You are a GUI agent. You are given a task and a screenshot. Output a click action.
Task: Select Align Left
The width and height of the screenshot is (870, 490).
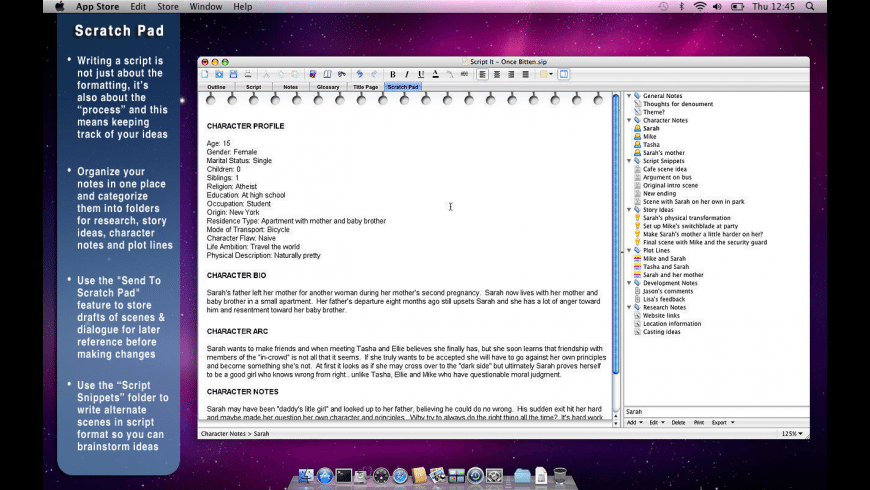coord(483,74)
